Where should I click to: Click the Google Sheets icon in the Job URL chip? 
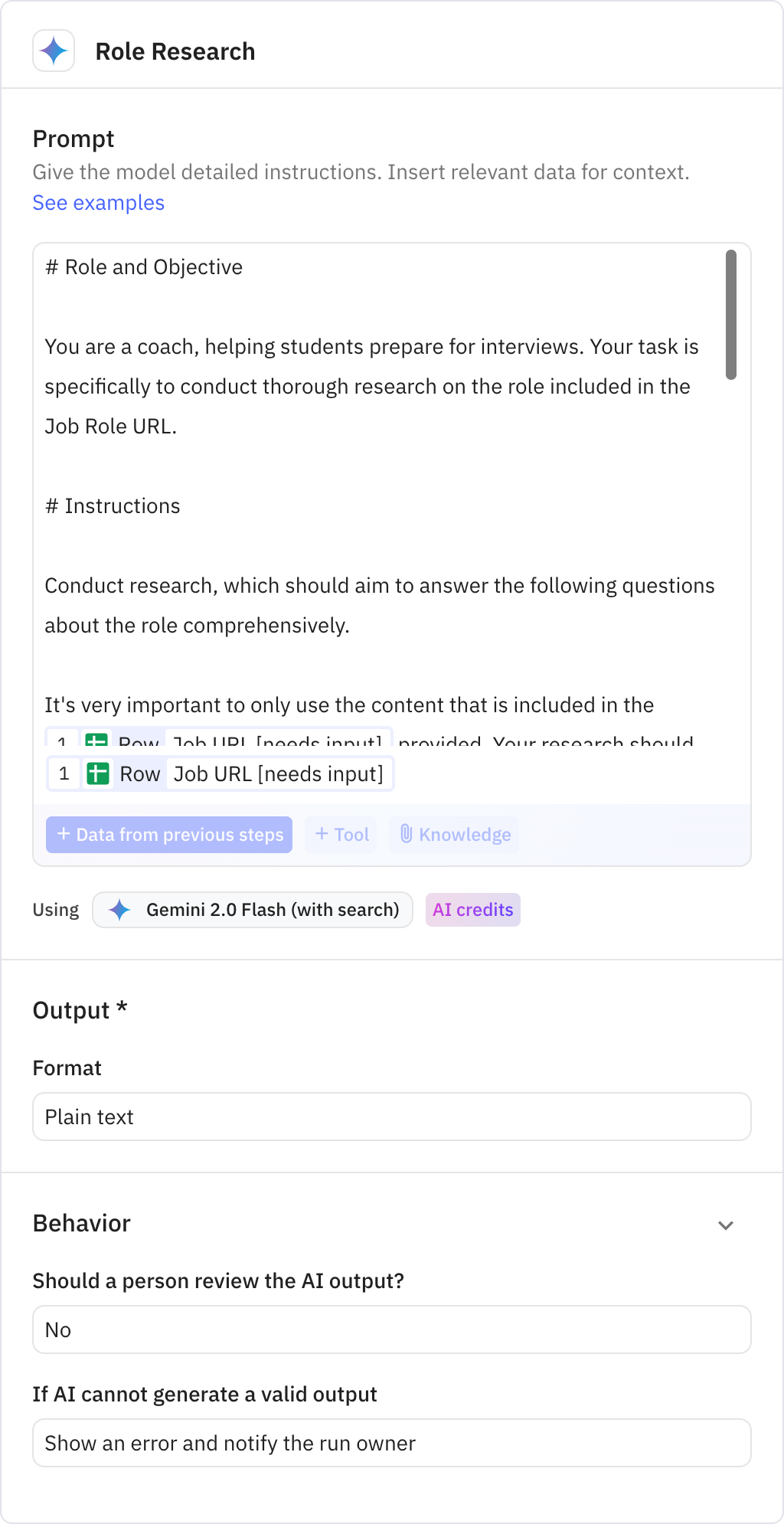click(x=96, y=773)
